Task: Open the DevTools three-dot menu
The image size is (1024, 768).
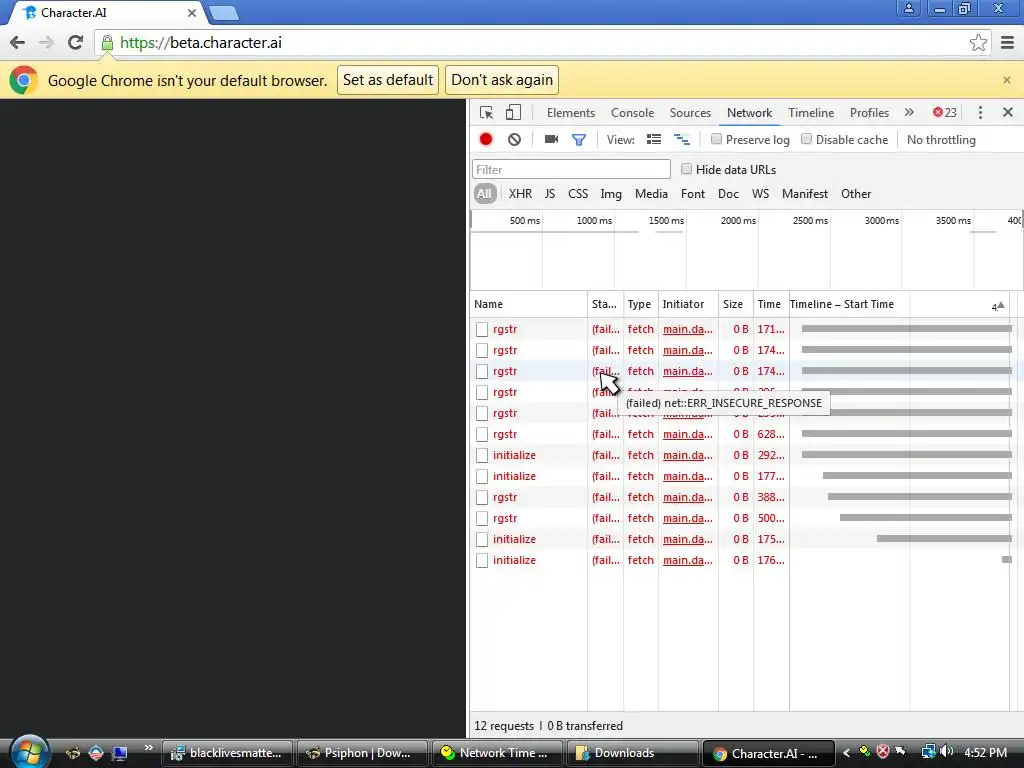Action: pos(980,112)
